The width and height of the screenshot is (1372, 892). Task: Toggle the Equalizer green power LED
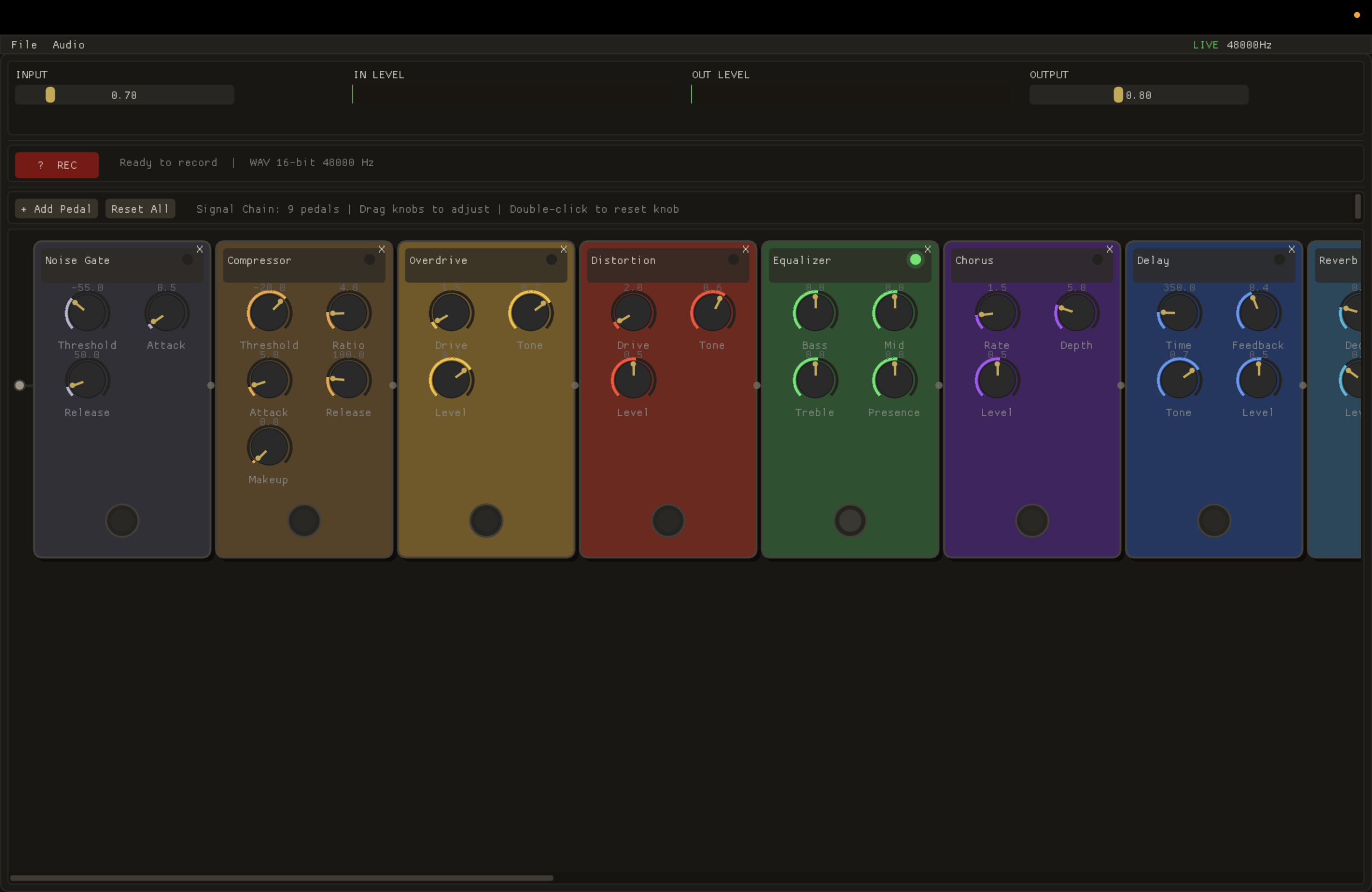click(x=915, y=260)
